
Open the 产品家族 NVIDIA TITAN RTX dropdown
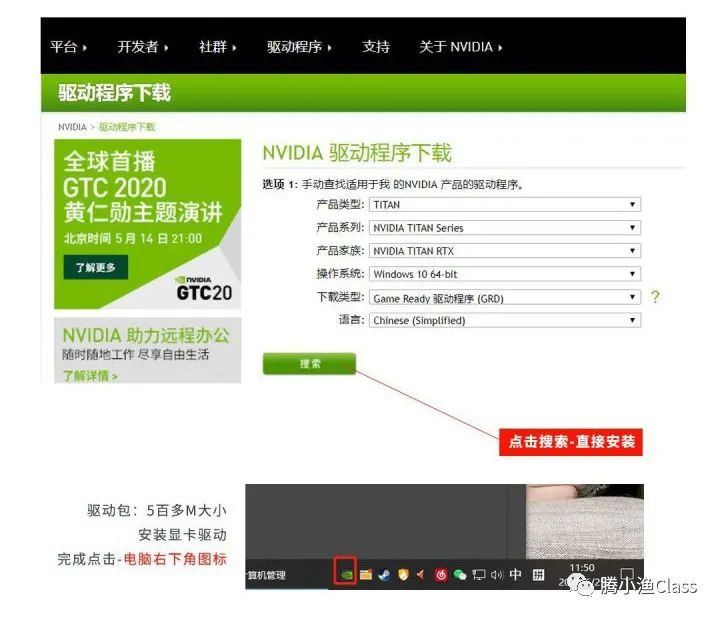tap(505, 251)
